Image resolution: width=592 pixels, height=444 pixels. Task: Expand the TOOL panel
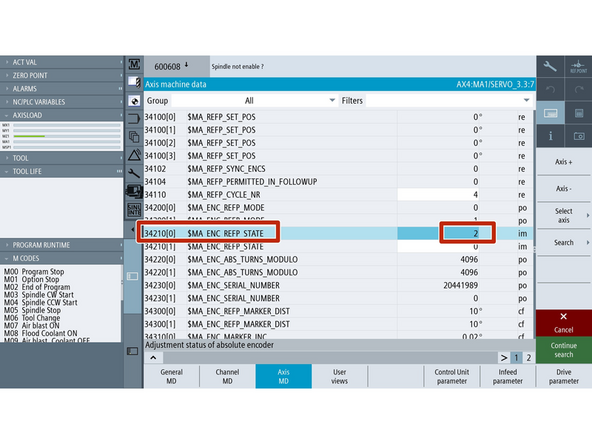(61, 158)
